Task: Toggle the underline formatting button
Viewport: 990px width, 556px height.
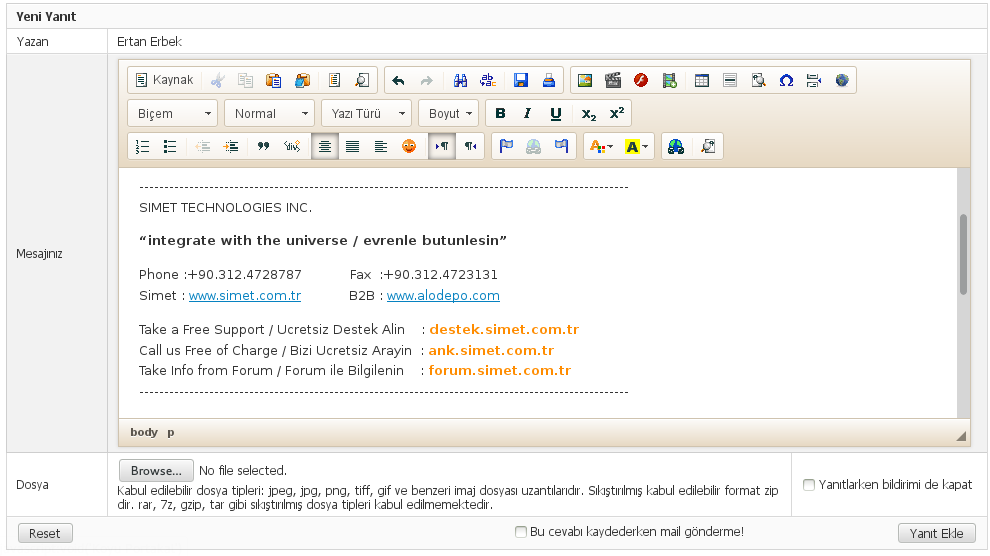Action: pyautogui.click(x=556, y=113)
